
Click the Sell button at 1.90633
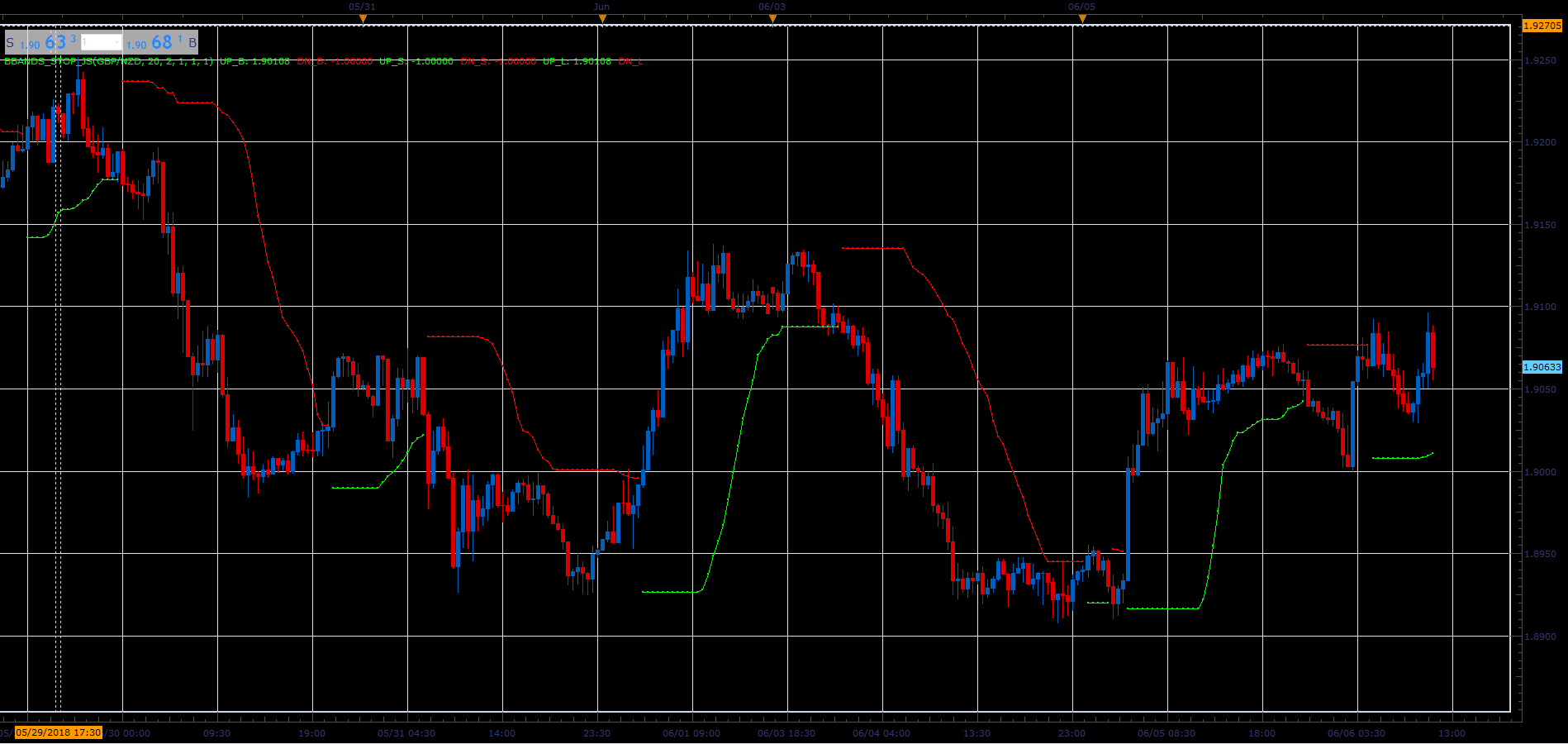point(42,42)
